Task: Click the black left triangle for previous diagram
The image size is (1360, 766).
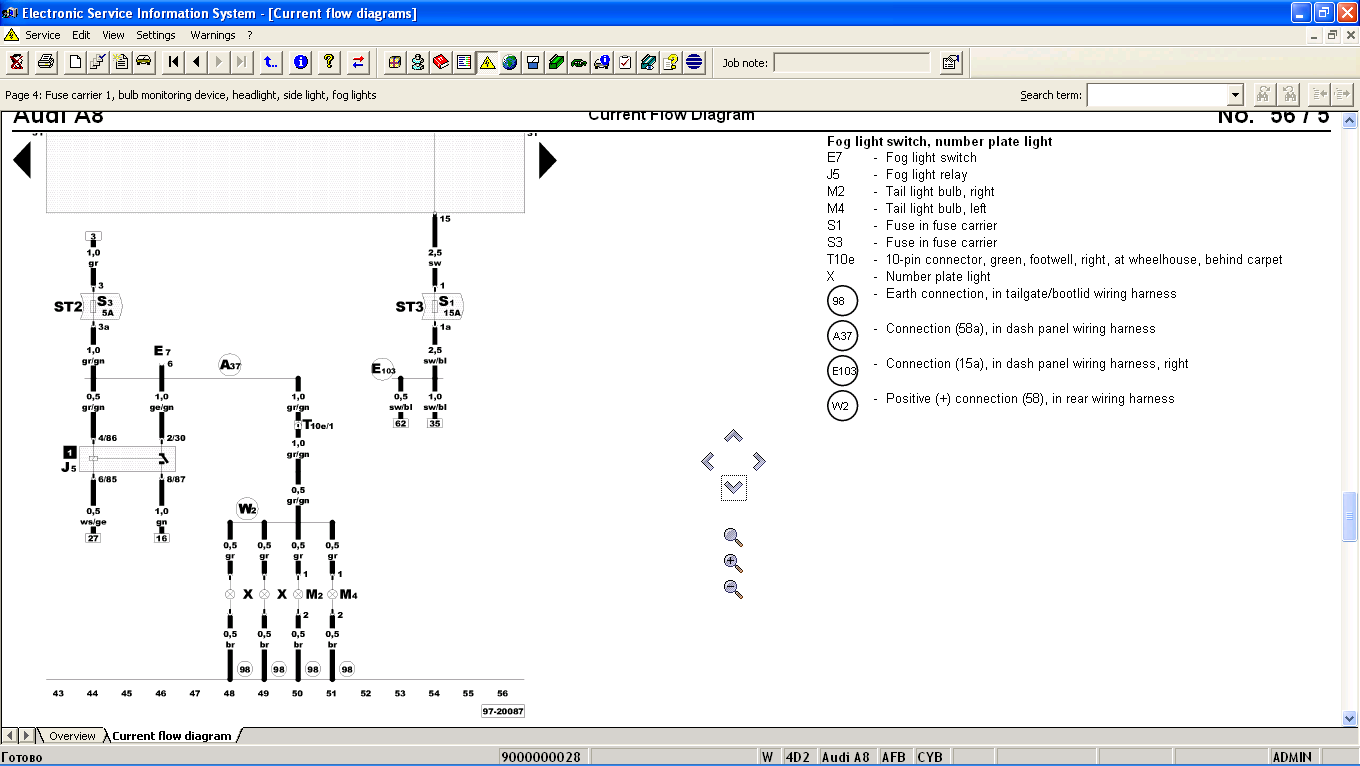Action: pos(22,160)
